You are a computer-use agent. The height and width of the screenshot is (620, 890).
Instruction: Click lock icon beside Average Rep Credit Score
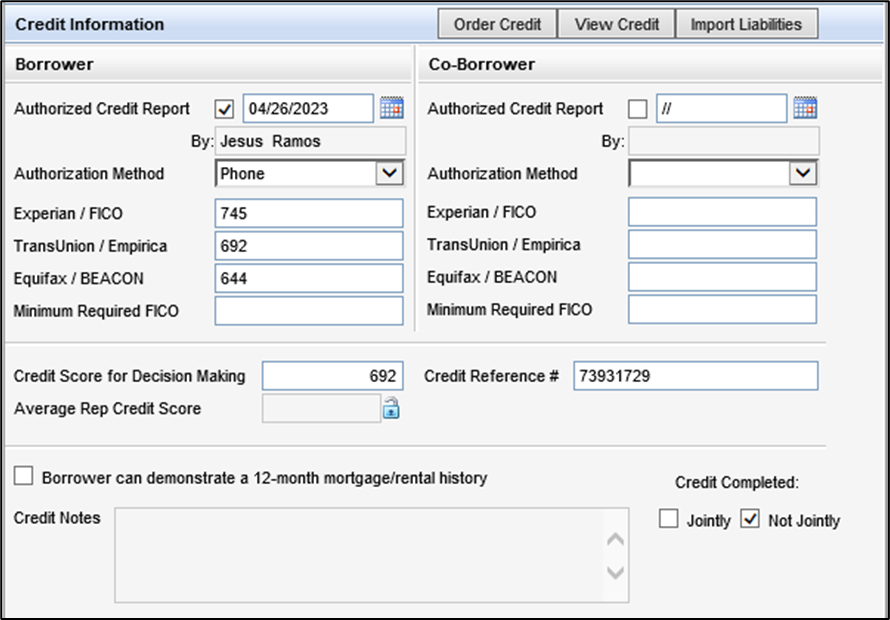(x=392, y=408)
